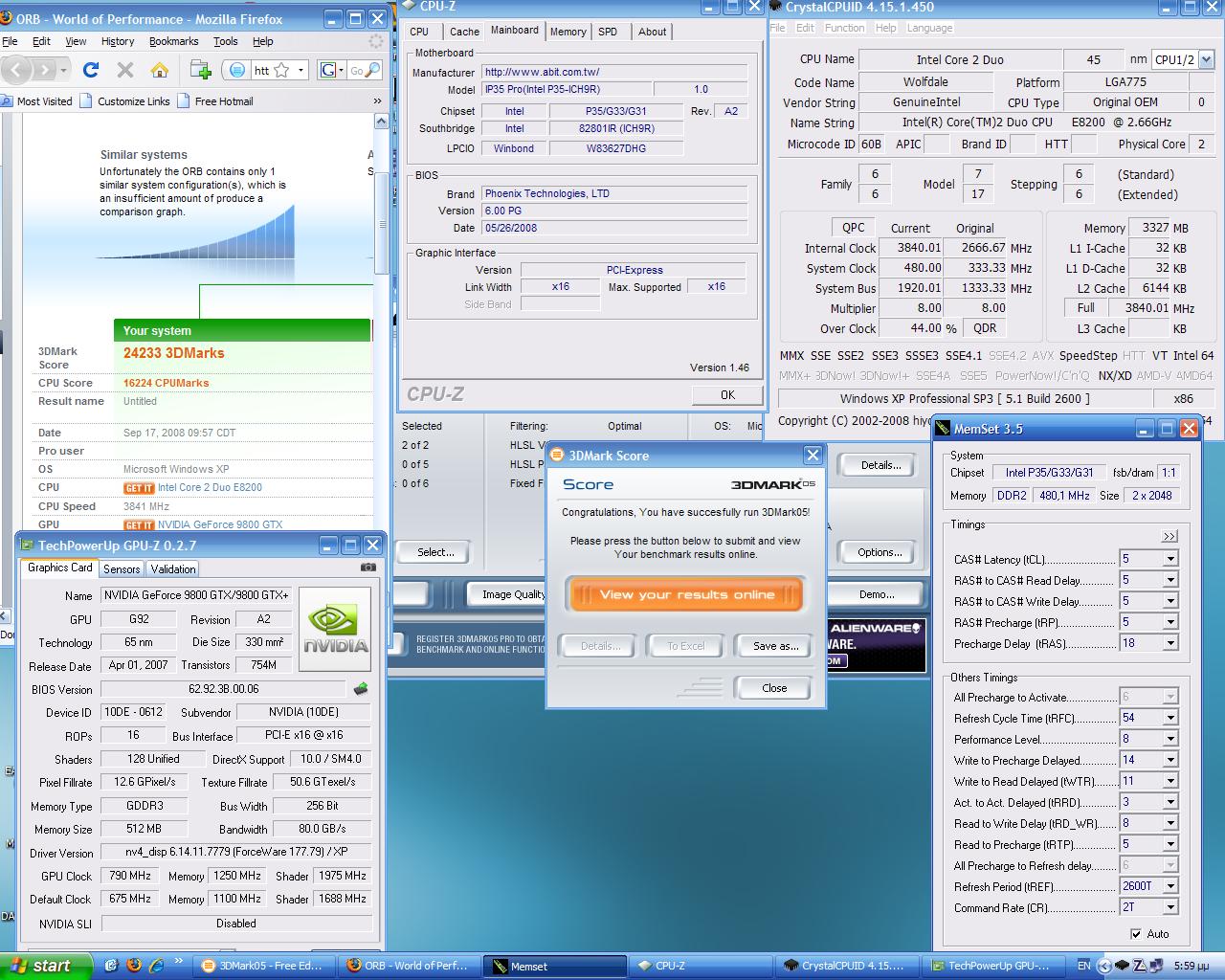Click Firefox address bar field

[265, 70]
